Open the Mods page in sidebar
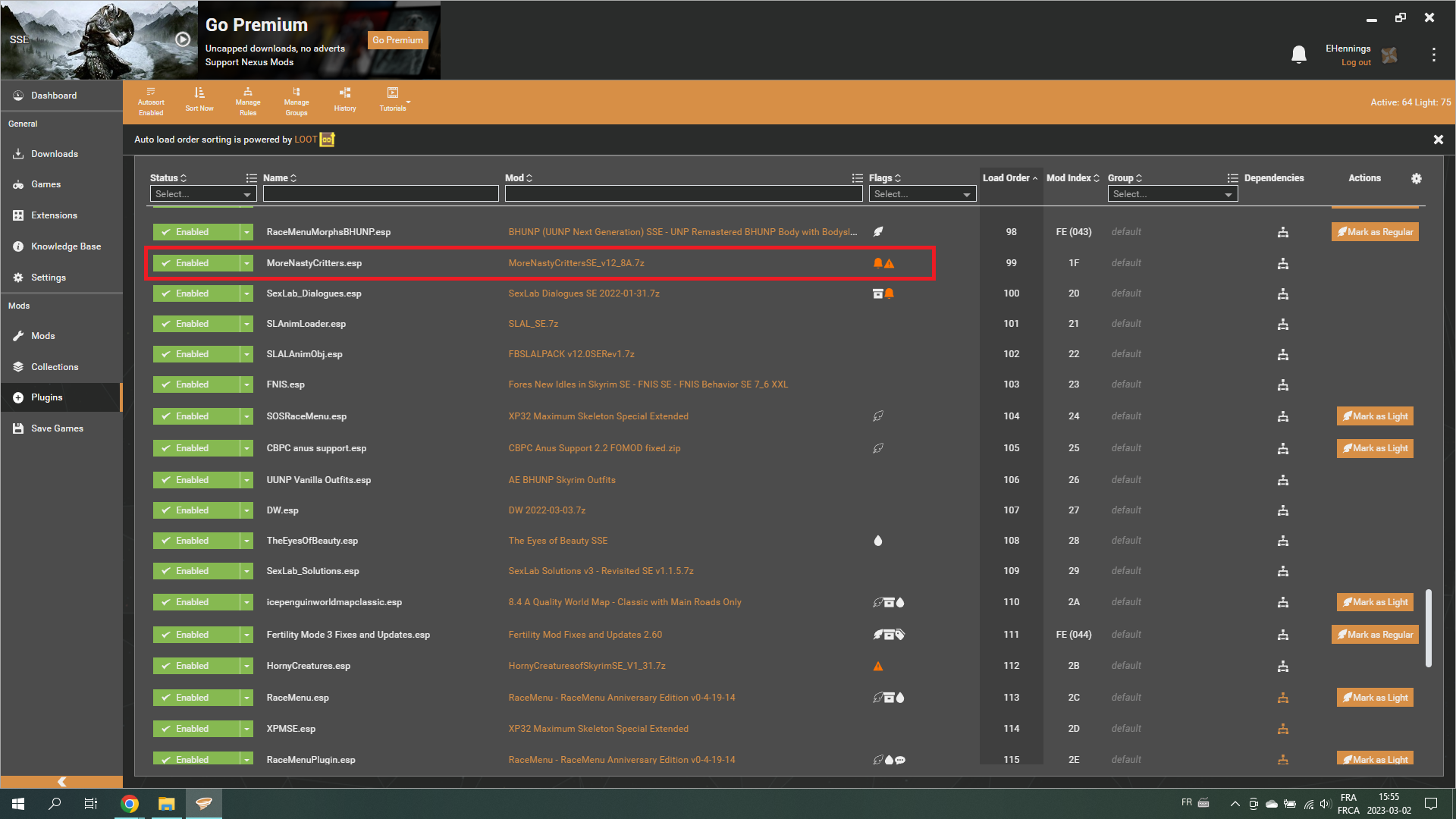The image size is (1456, 819). 61,336
